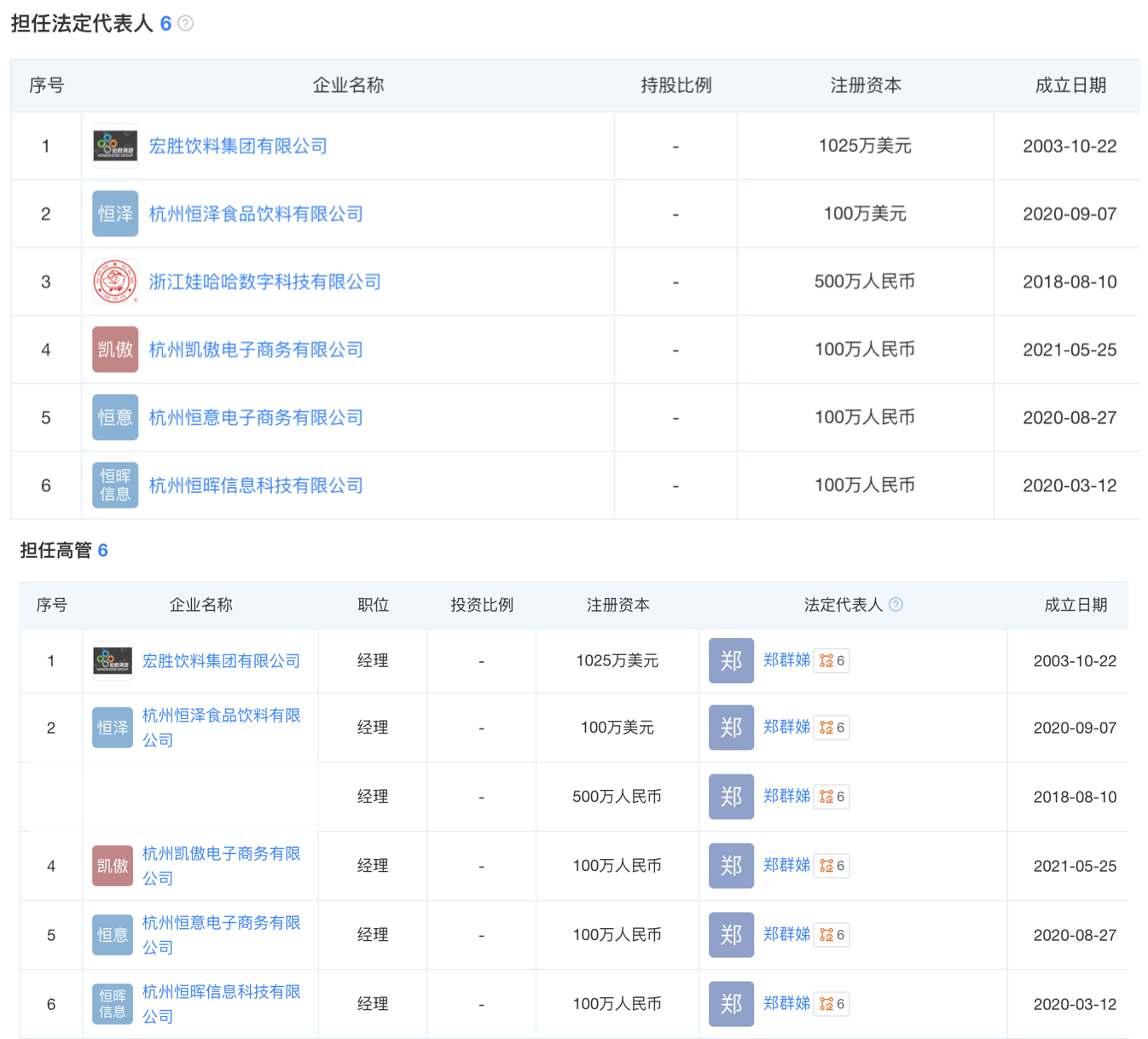The width and height of the screenshot is (1148, 1039).
Task: Click 1025万美元 in the 担任法定代表人 table
Action: pos(865,146)
